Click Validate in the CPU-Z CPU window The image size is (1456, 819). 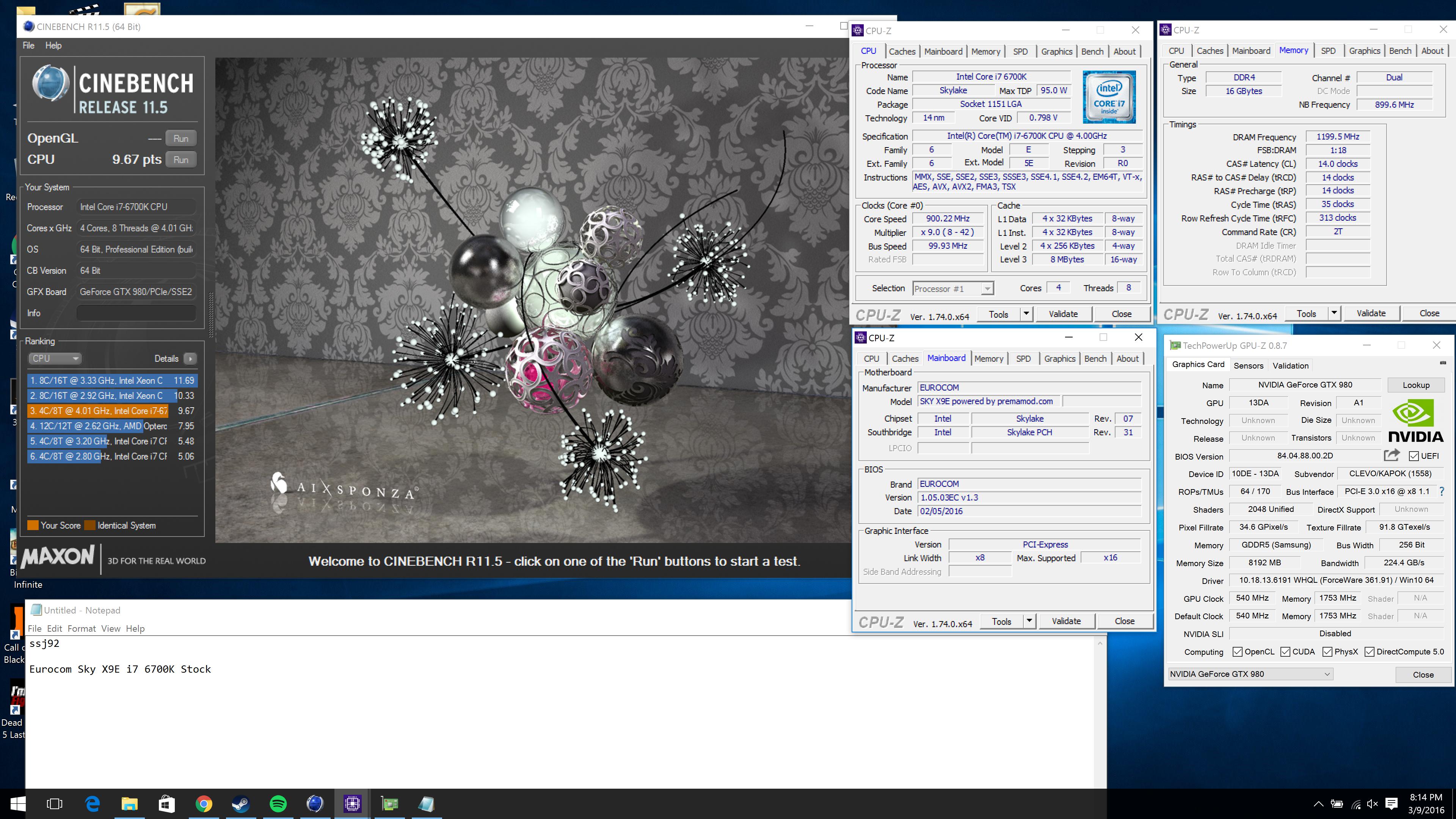tap(1063, 314)
